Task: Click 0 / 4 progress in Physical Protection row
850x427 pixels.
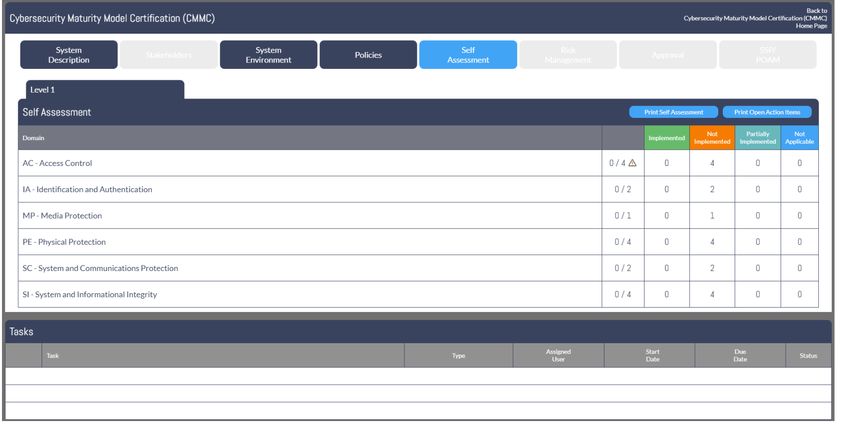Action: pos(623,242)
